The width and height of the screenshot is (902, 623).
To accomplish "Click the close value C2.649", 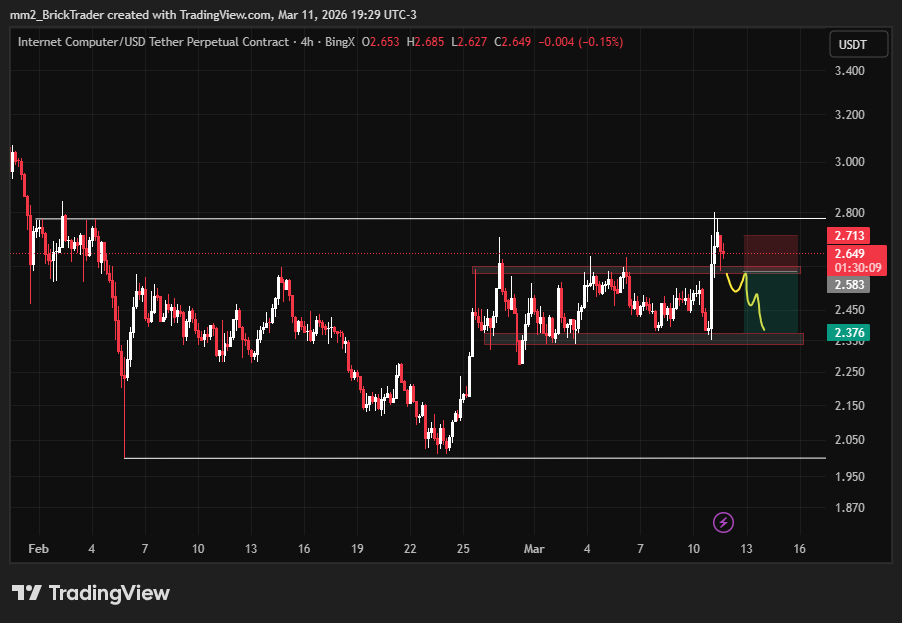I will [x=513, y=42].
